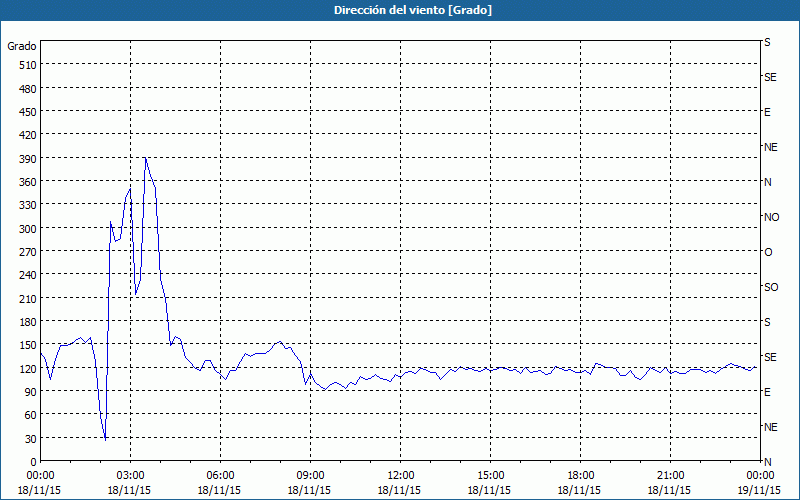Click the 300 y-axis tick label
This screenshot has height=500, width=800.
[x=28, y=229]
